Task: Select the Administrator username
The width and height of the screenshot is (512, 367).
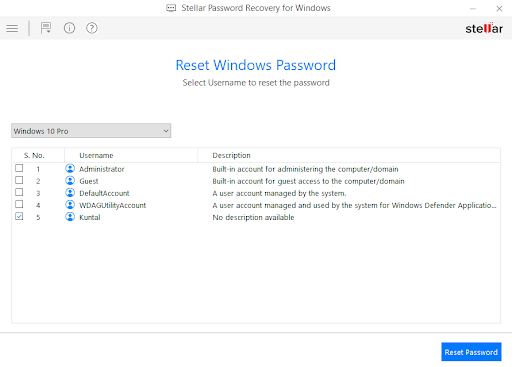Action: pyautogui.click(x=102, y=169)
